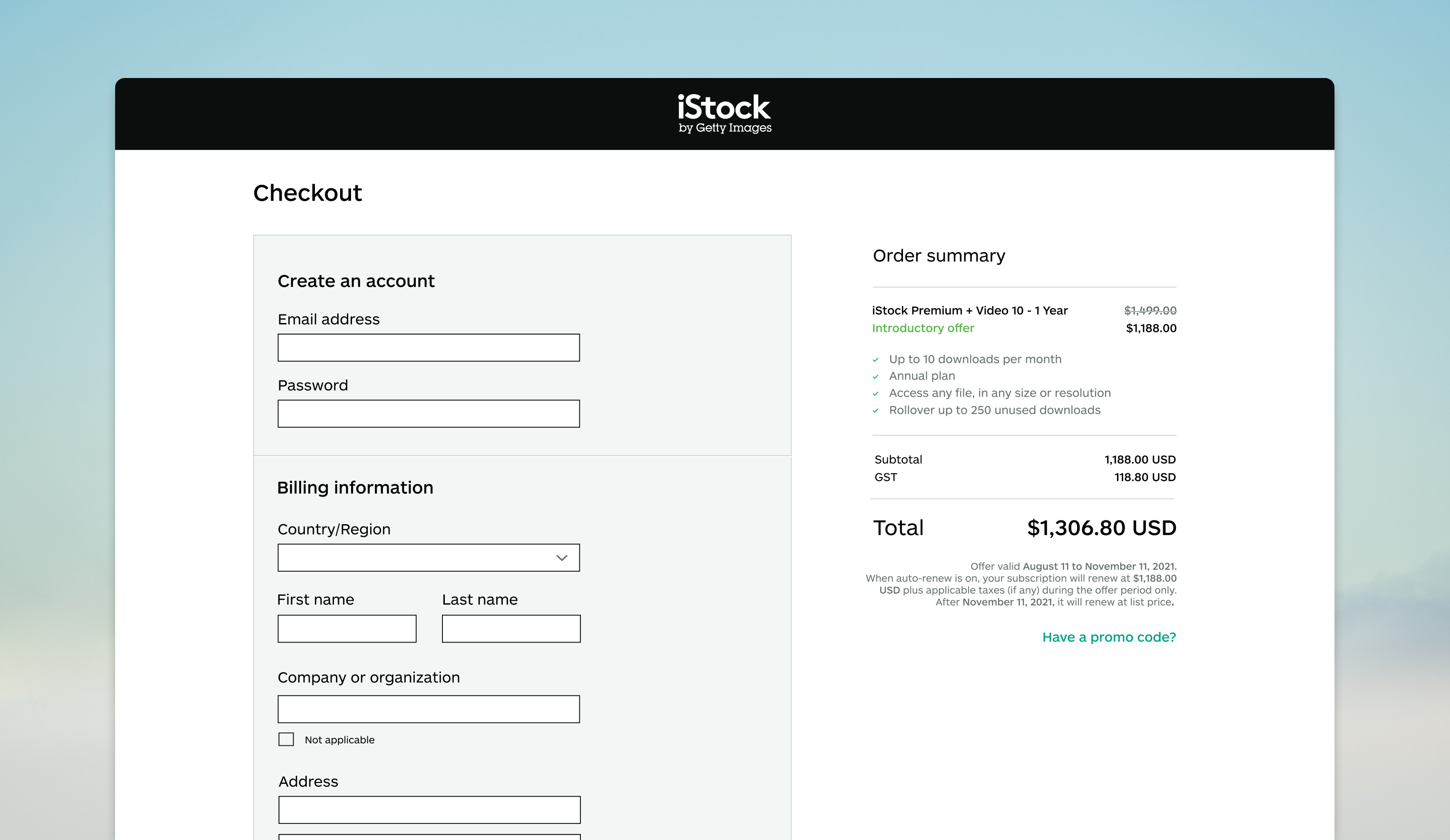This screenshot has width=1450, height=840.
Task: Click the Subtotal 1,188.00 USD value
Action: tap(1140, 459)
